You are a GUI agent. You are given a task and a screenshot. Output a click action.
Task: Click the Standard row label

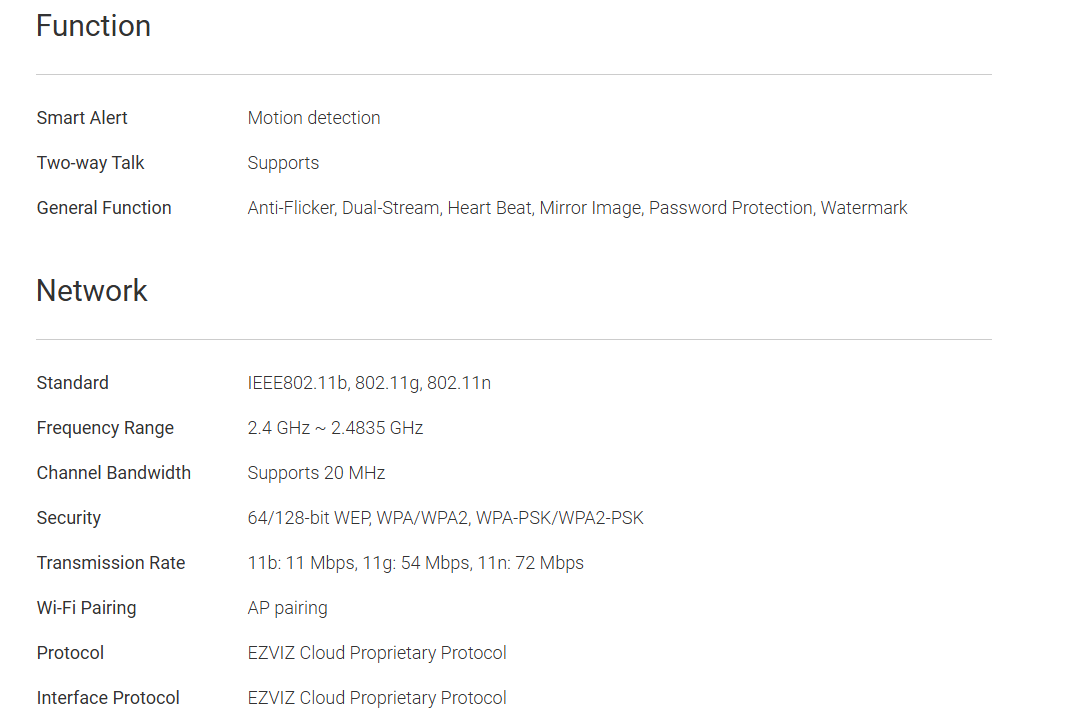point(73,383)
